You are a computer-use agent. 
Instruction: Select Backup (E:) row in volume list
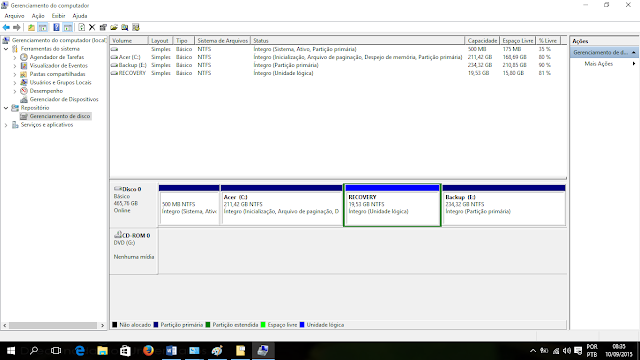click(338, 65)
